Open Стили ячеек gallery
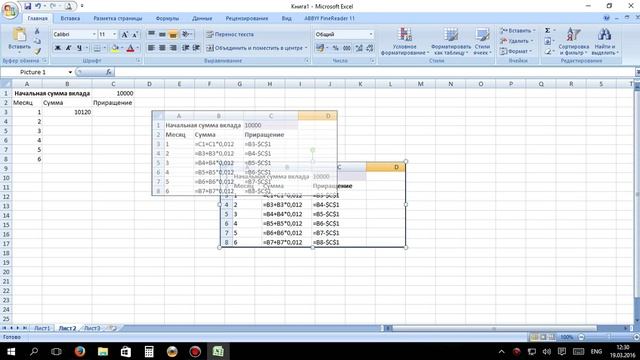640x360 pixels. (x=482, y=42)
